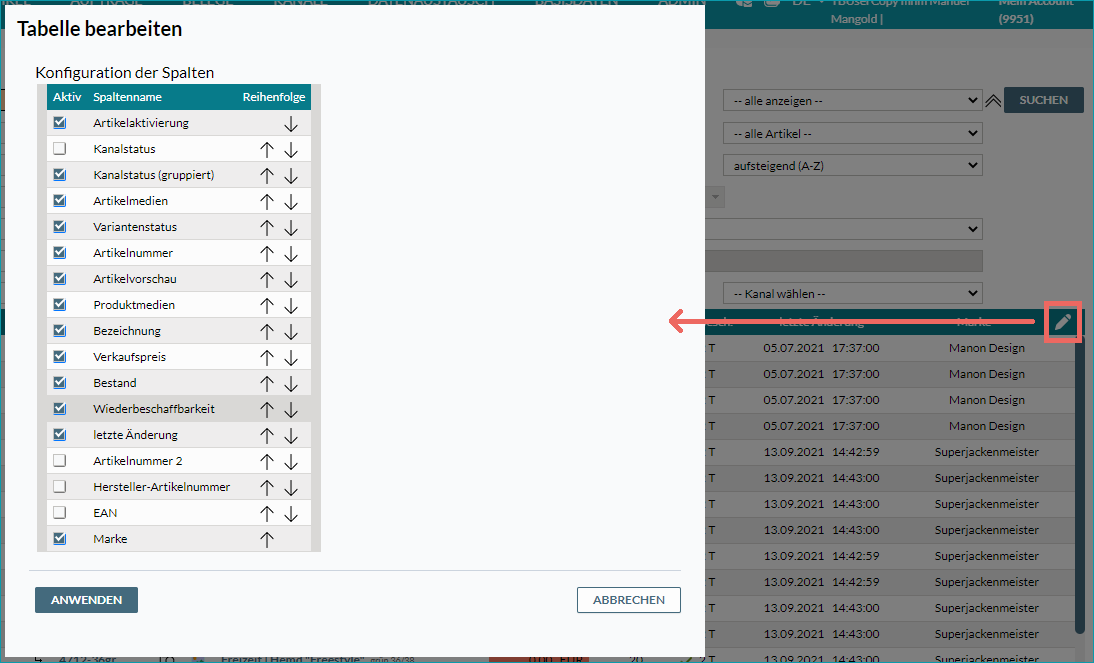The height and width of the screenshot is (663, 1094).
Task: Enable the EAN column checkbox
Action: [60, 512]
